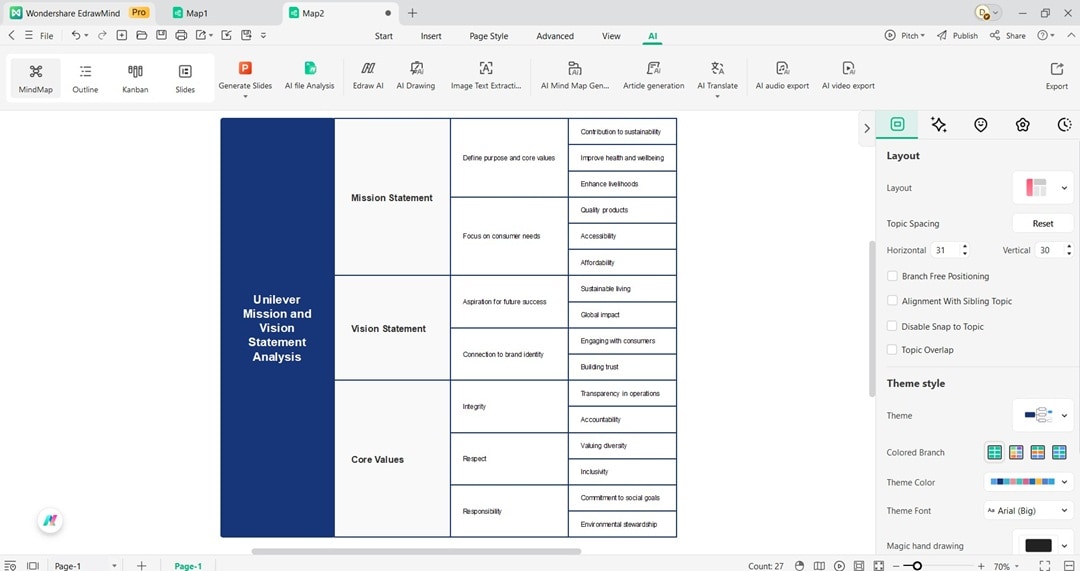
Task: Open Image Text Extraction tool
Action: tap(486, 76)
